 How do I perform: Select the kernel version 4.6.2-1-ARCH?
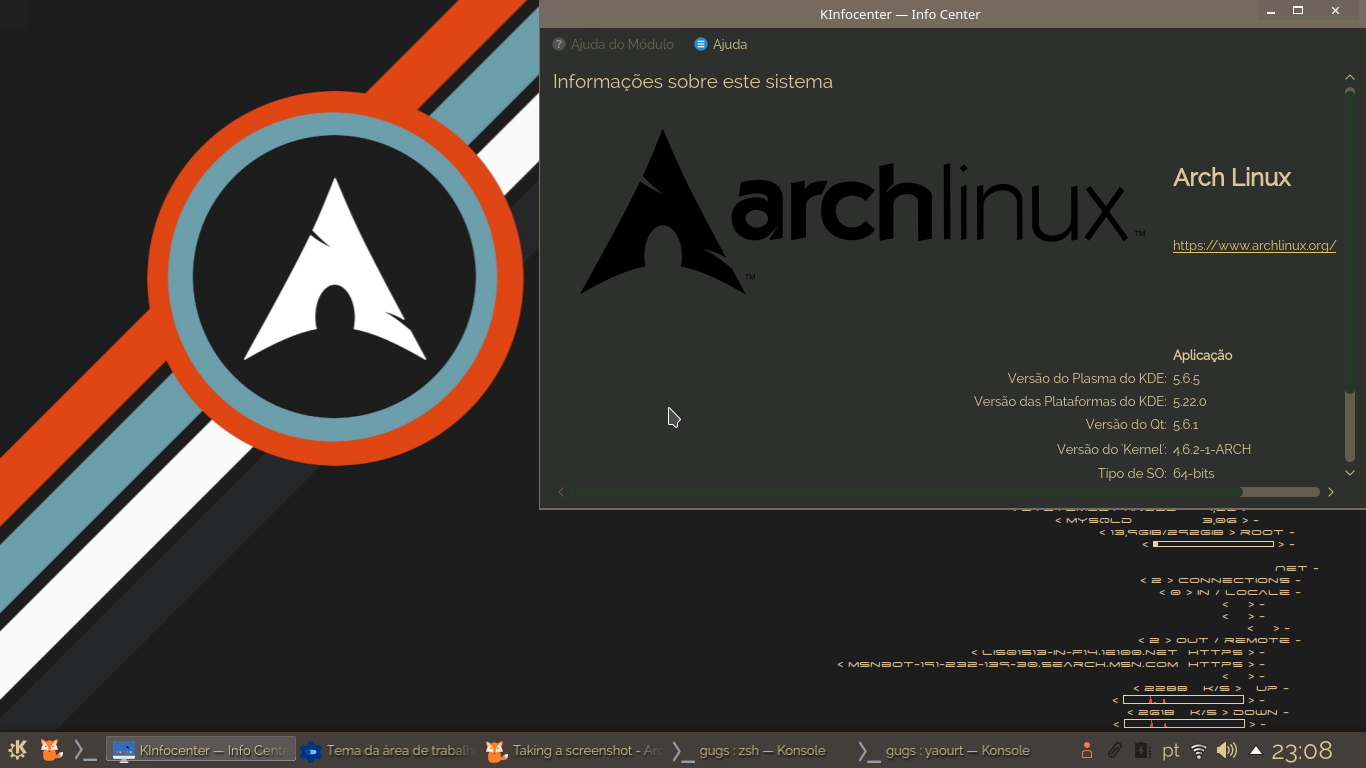pos(1212,450)
